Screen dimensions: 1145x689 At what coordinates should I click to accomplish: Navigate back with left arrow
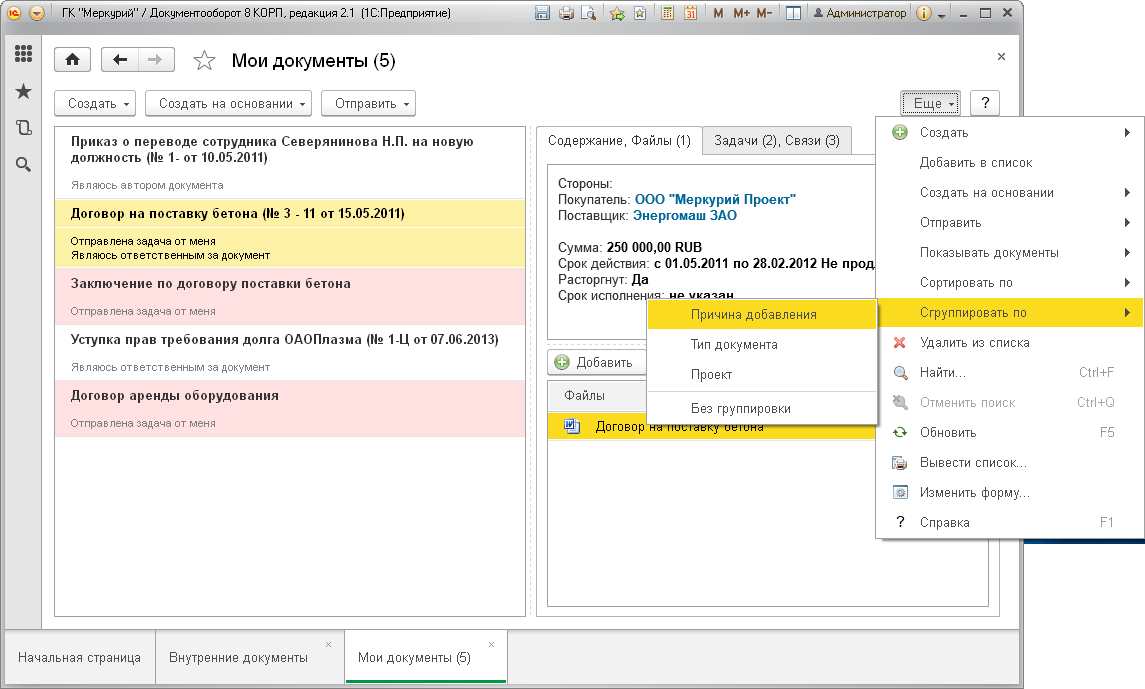pos(120,60)
